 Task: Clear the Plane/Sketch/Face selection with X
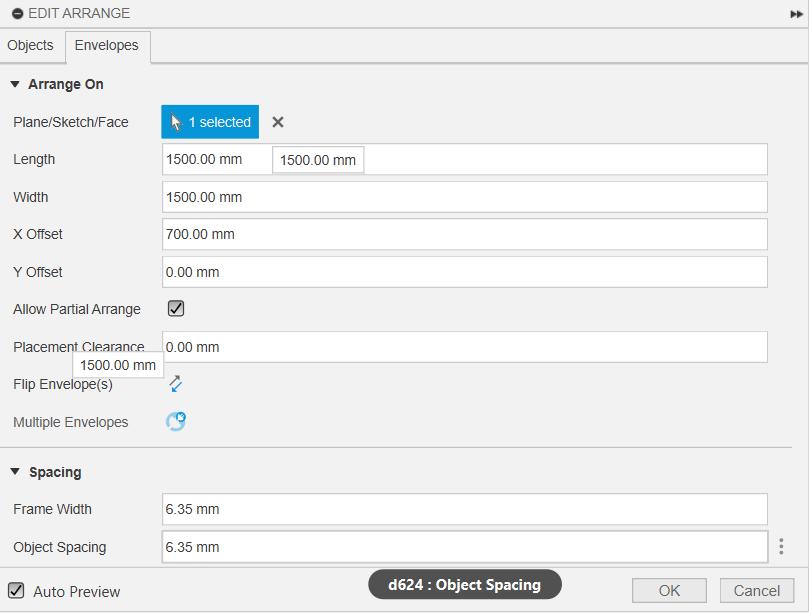point(278,122)
